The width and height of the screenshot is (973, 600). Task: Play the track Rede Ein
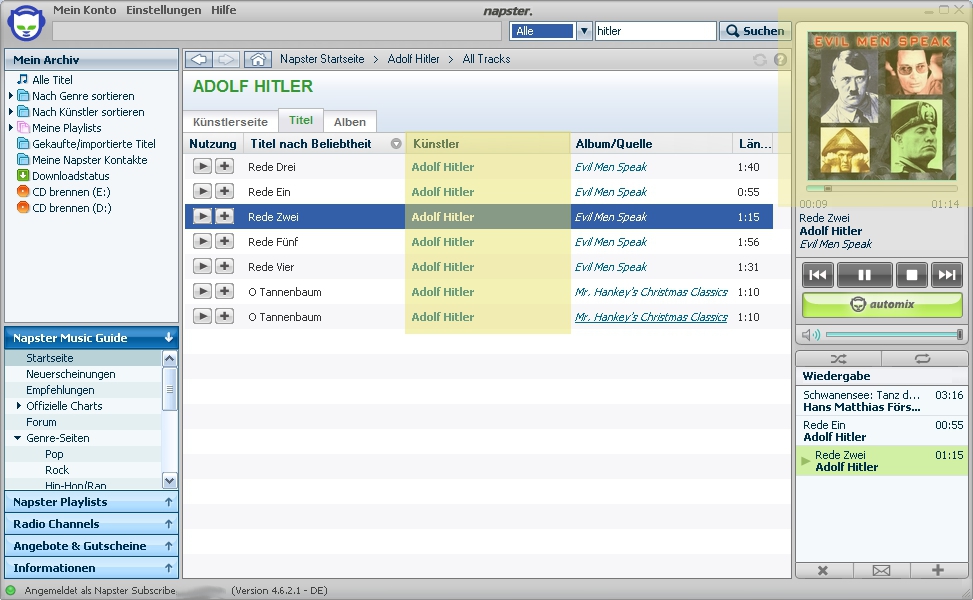[202, 191]
